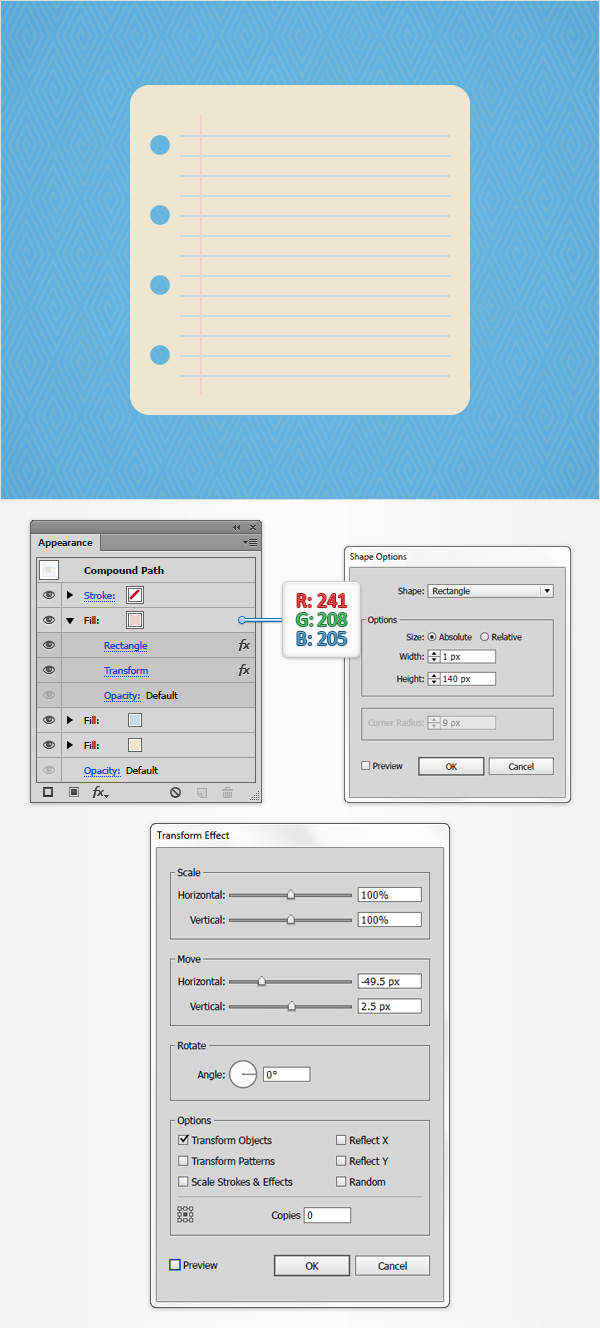Click OK in the Transform Effect dialog

pos(312,1265)
